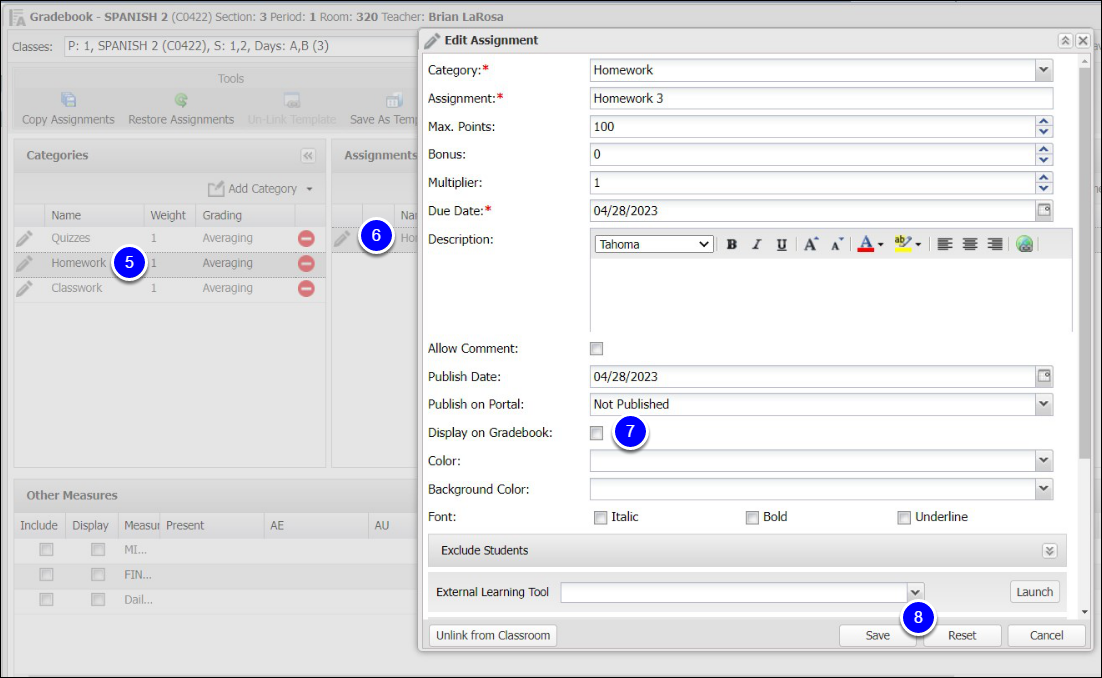1102x678 pixels.
Task: Close the Edit Assignment dialog
Action: click(1083, 41)
